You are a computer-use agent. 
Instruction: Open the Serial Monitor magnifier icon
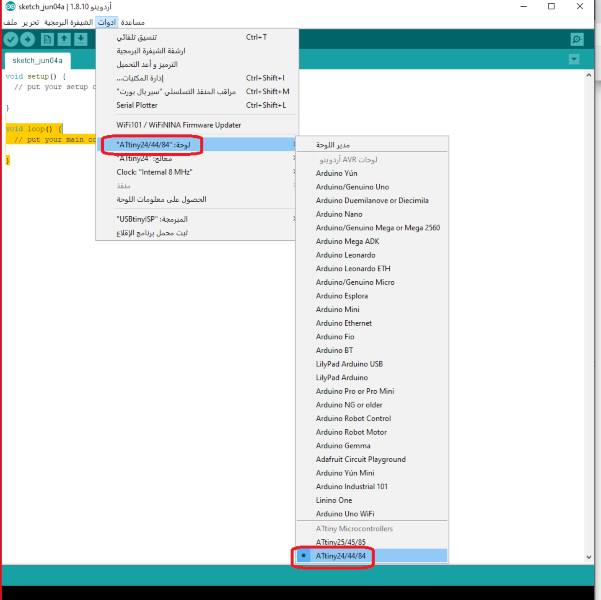pos(576,39)
